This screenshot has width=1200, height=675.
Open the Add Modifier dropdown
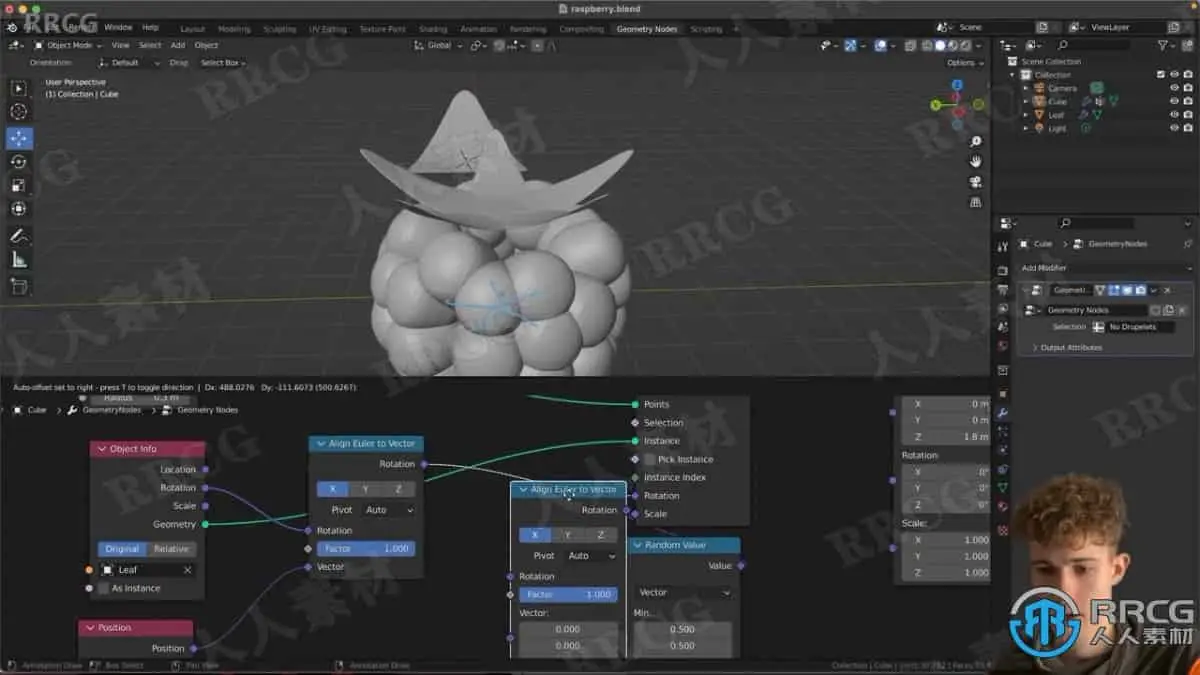pyautogui.click(x=1105, y=268)
